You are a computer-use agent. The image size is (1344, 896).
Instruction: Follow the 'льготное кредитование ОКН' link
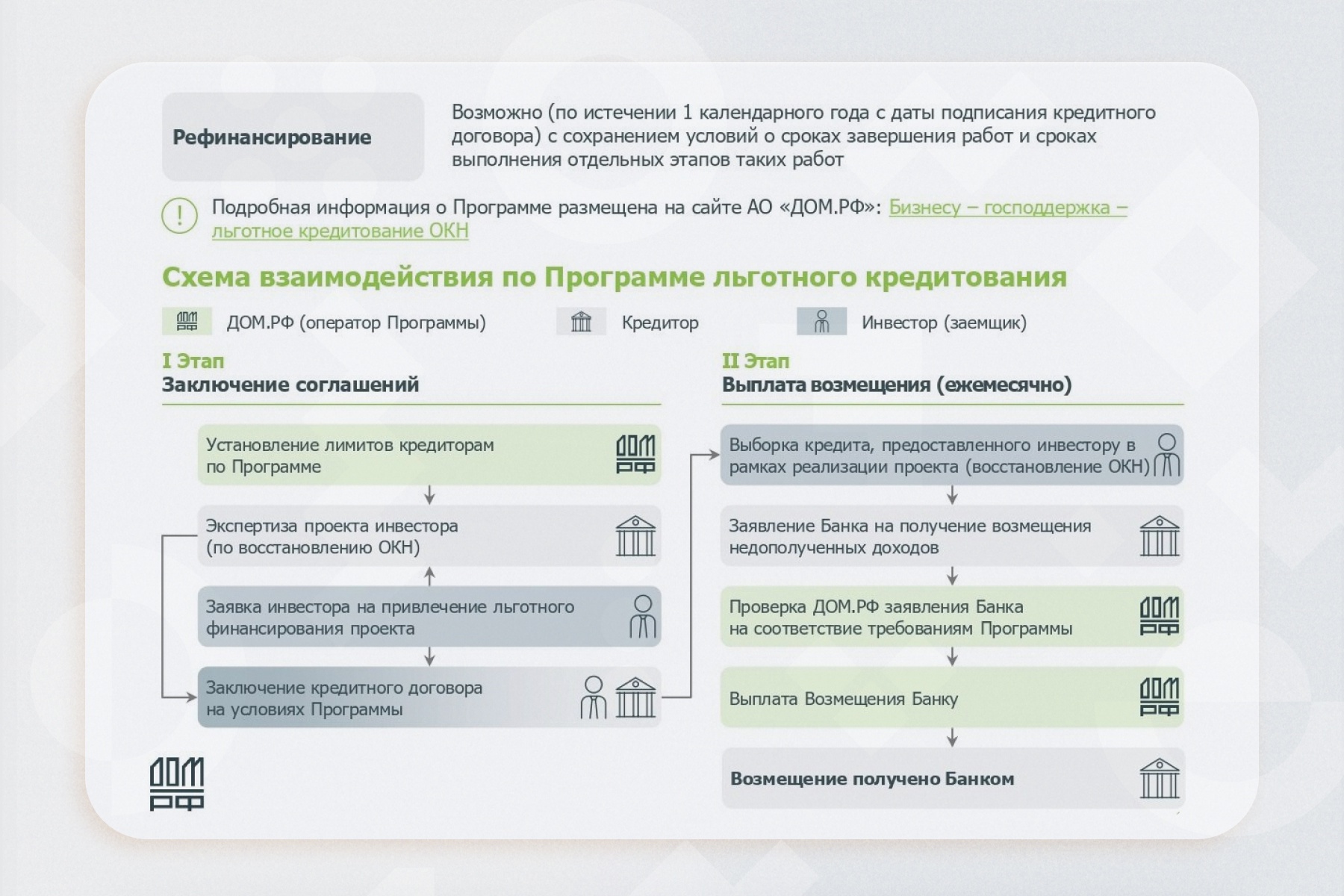[x=340, y=231]
